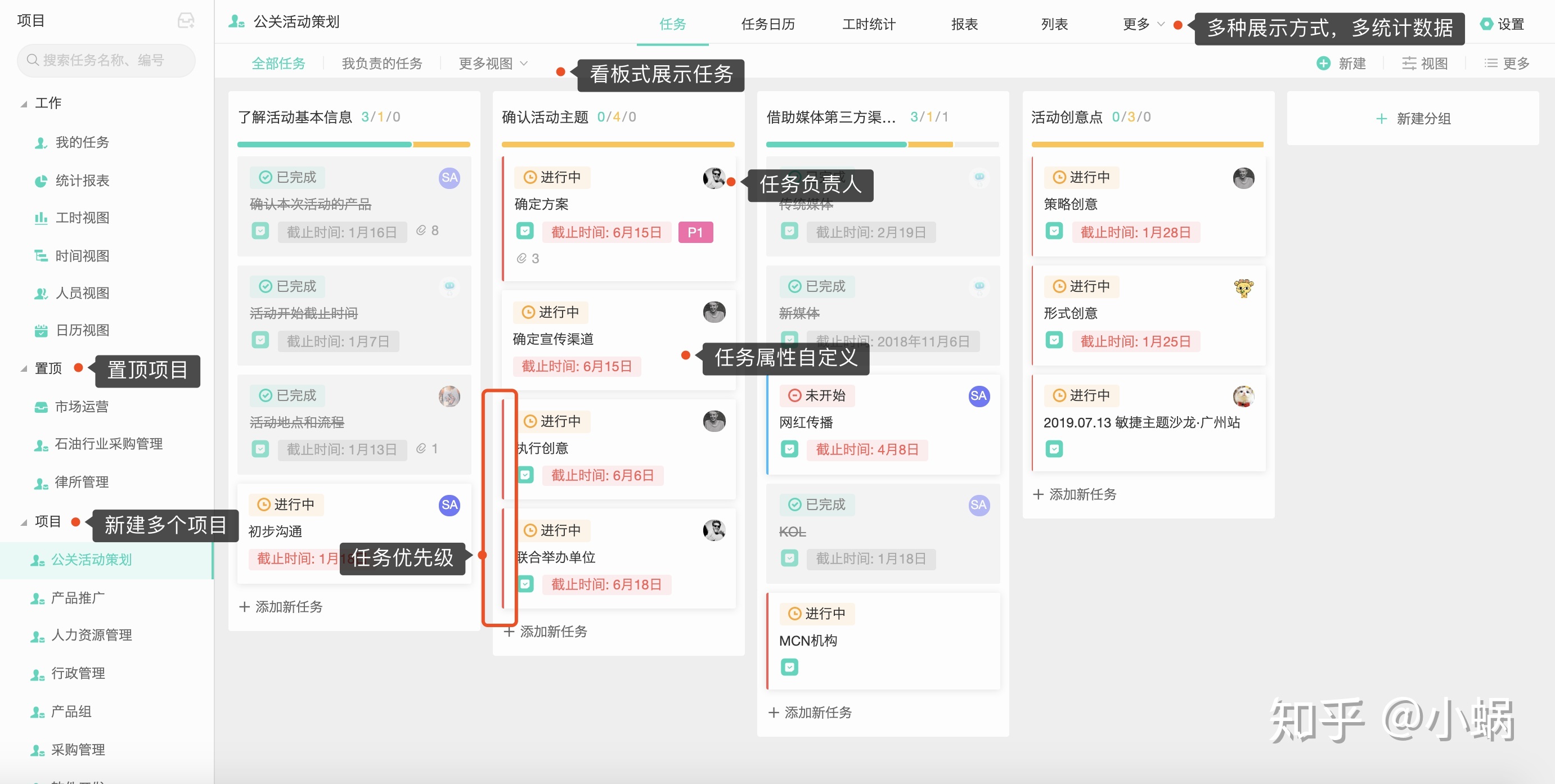This screenshot has width=1555, height=784.
Task: Click the green plus 新建 icon
Action: [1323, 64]
